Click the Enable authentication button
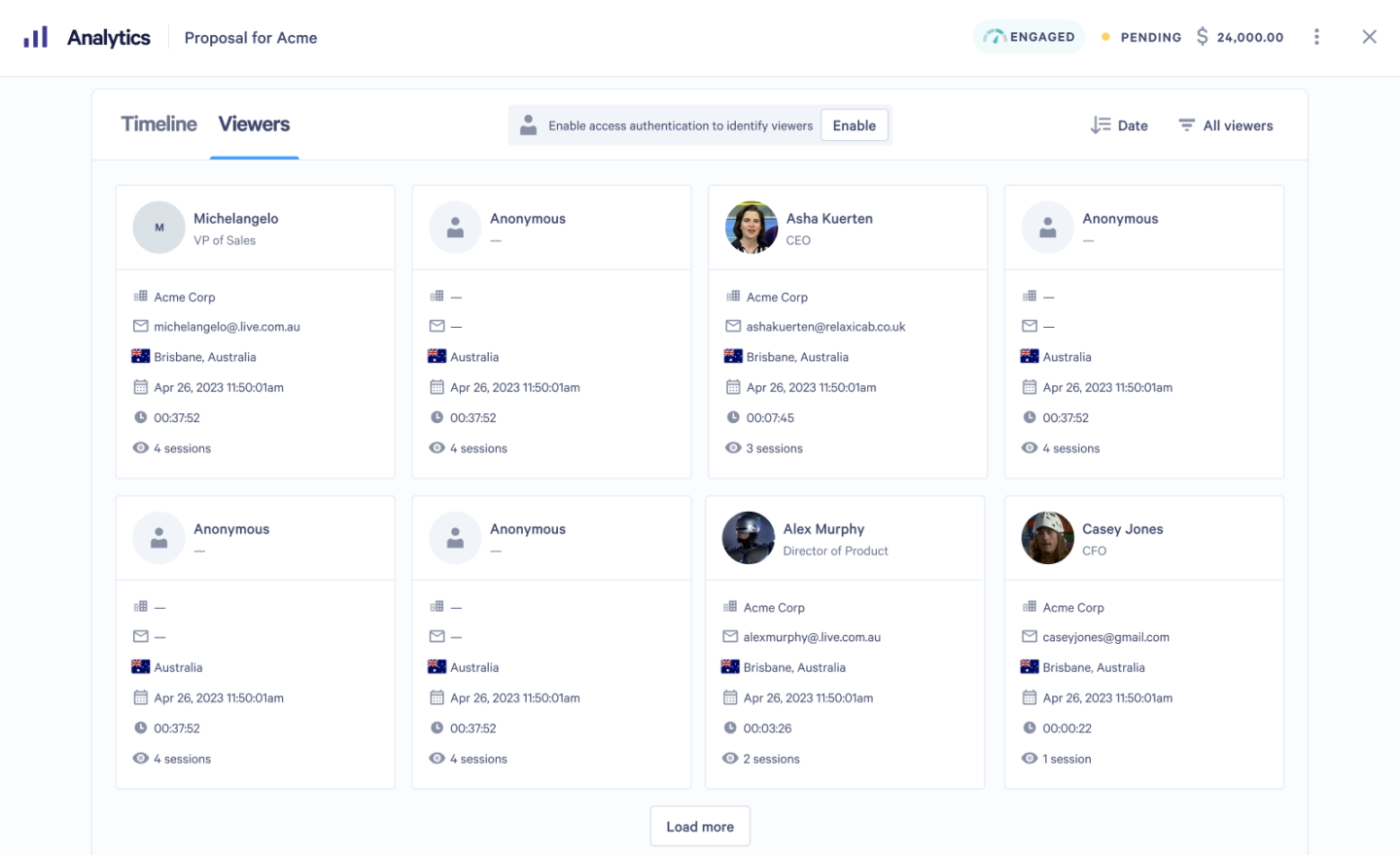This screenshot has height=855, width=1400. (854, 125)
